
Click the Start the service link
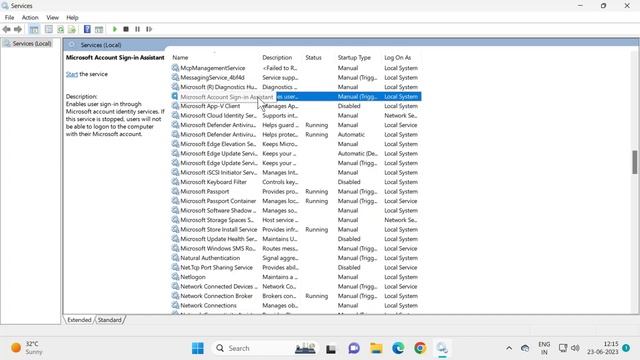click(x=72, y=74)
